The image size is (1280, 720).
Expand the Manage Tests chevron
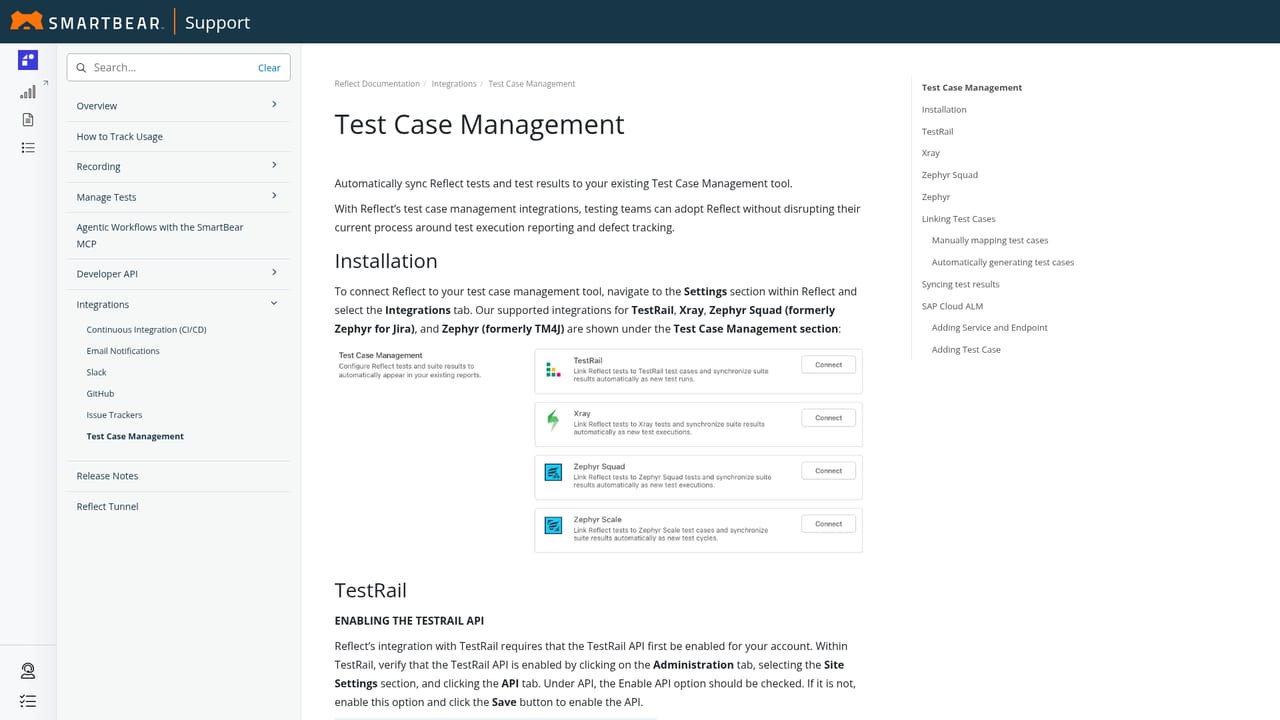point(274,196)
